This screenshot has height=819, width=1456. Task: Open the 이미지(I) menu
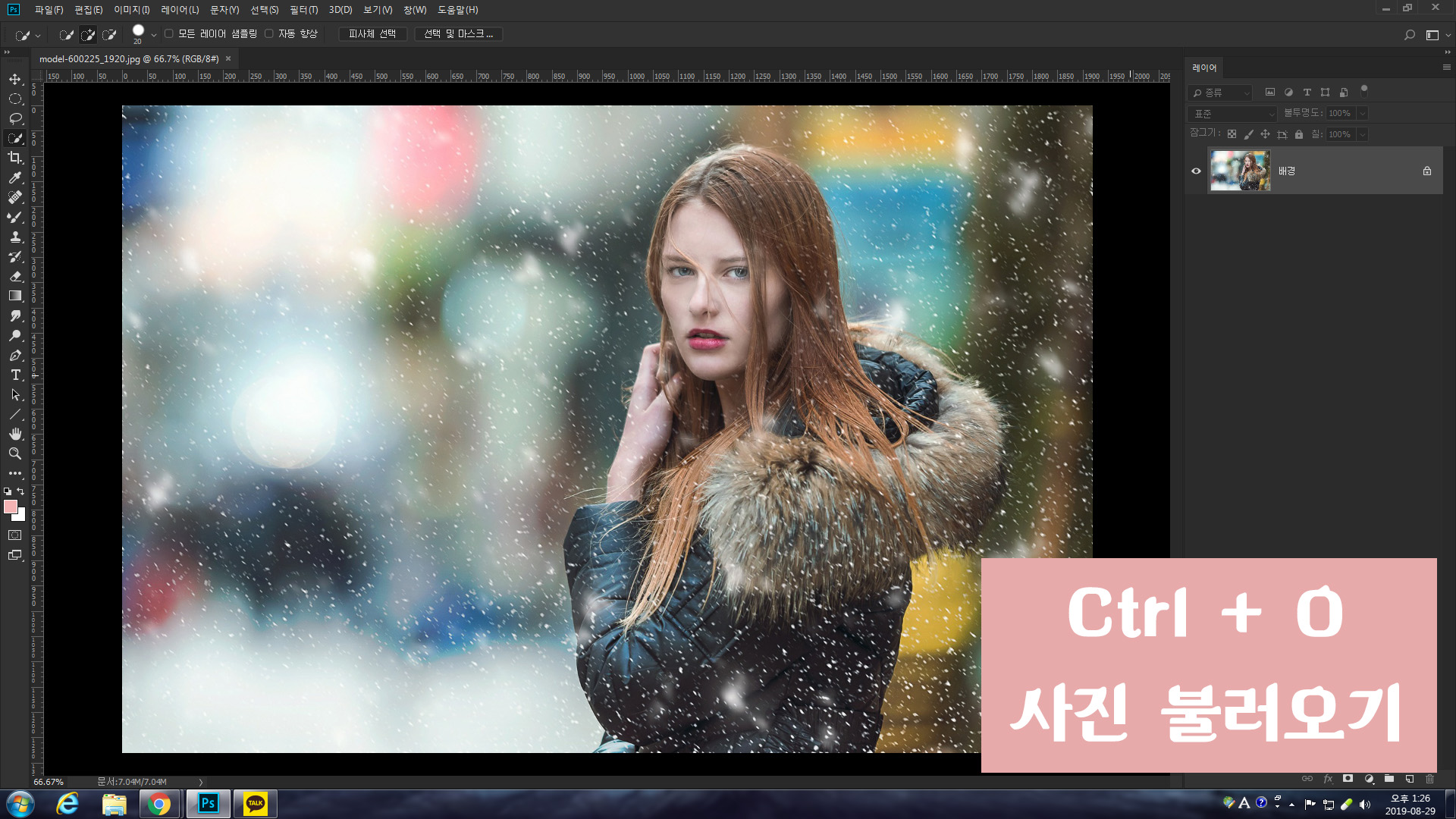tap(131, 10)
